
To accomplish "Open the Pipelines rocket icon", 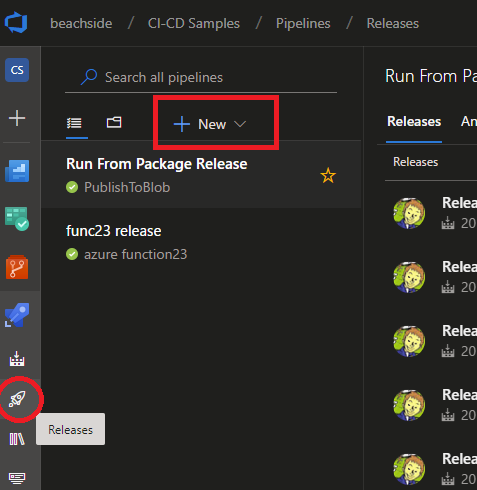I will pyautogui.click(x=17, y=315).
